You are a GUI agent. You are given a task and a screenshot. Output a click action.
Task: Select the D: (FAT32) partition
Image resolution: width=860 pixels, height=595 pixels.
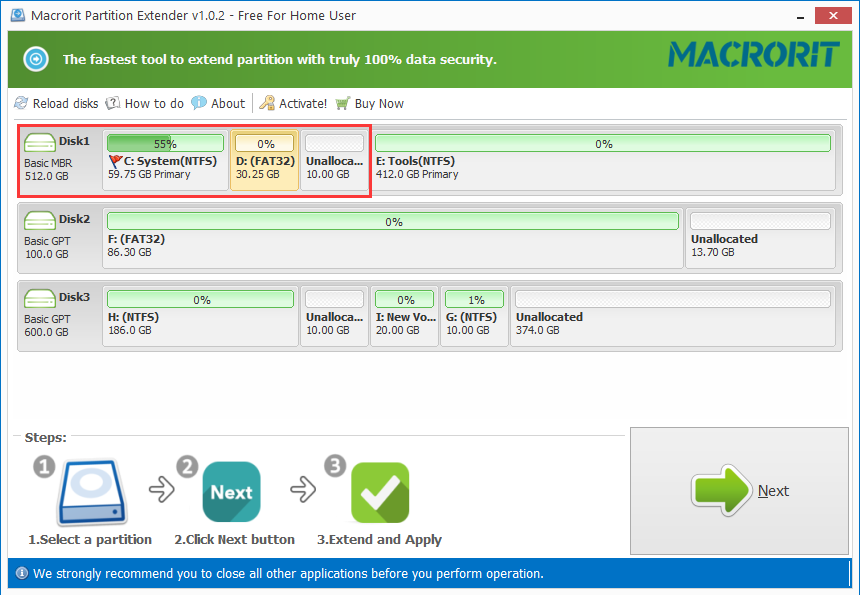[x=265, y=160]
